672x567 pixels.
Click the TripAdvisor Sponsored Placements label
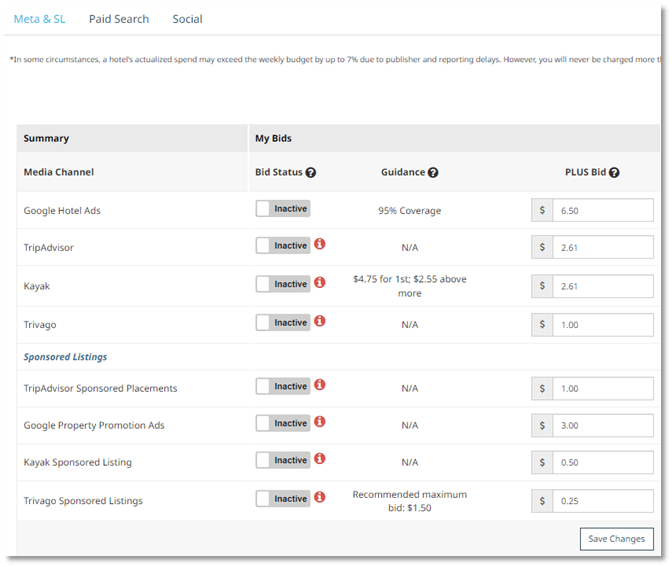pyautogui.click(x=100, y=388)
